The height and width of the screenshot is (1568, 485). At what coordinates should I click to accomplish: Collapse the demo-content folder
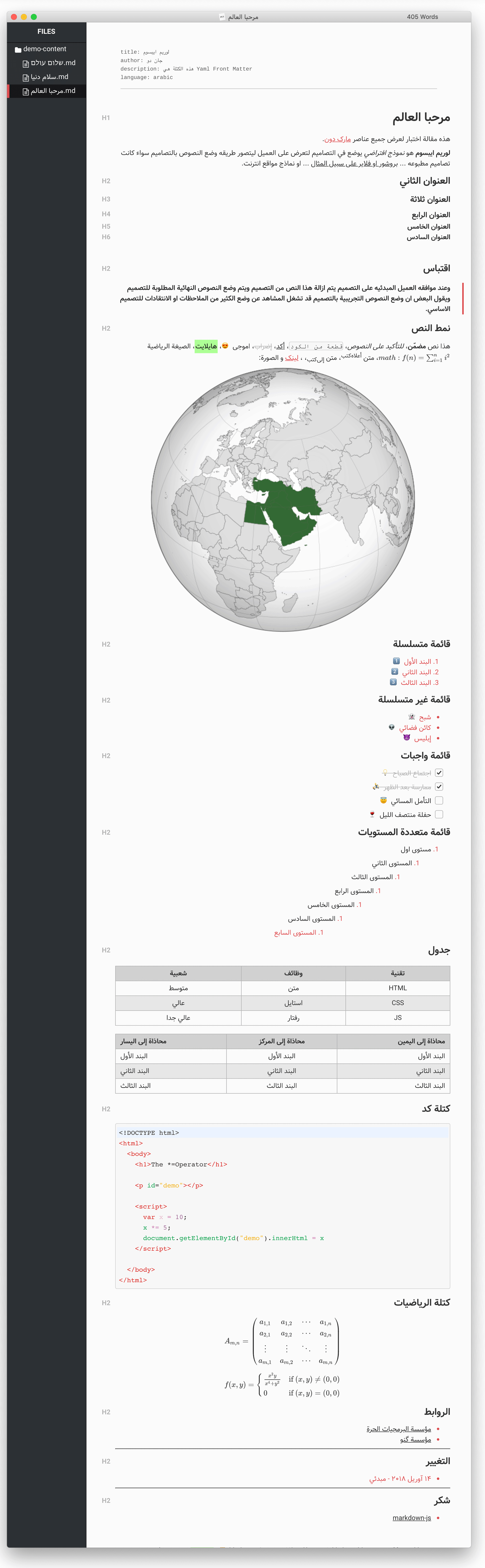coord(44,49)
